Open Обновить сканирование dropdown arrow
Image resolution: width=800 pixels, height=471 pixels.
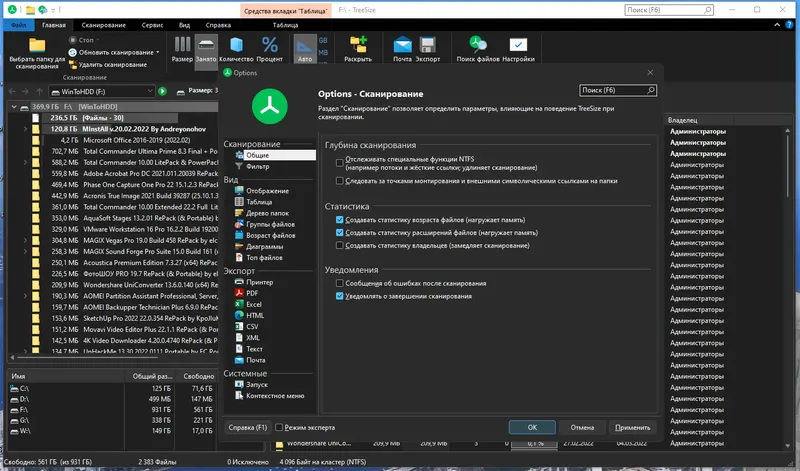(158, 53)
